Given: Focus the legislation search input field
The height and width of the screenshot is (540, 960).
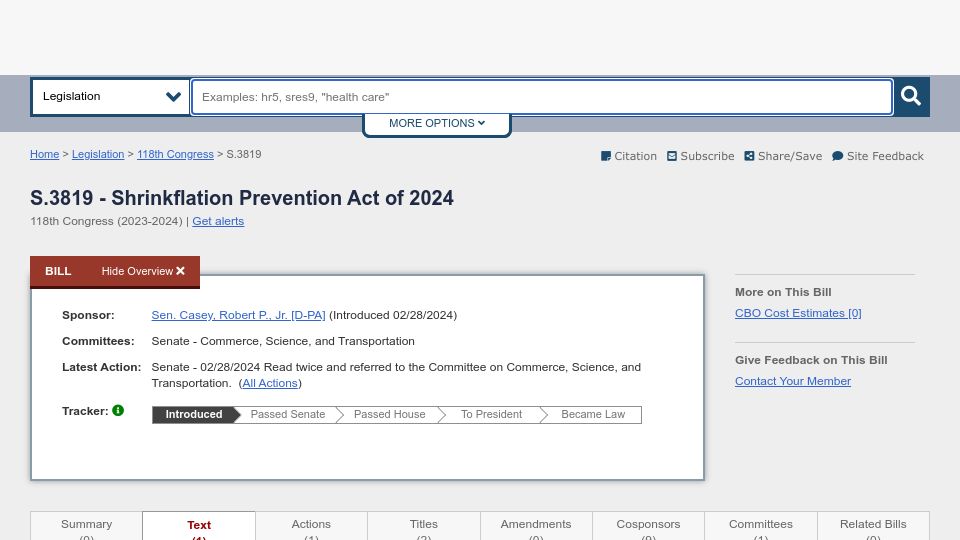Looking at the screenshot, I should tap(542, 97).
